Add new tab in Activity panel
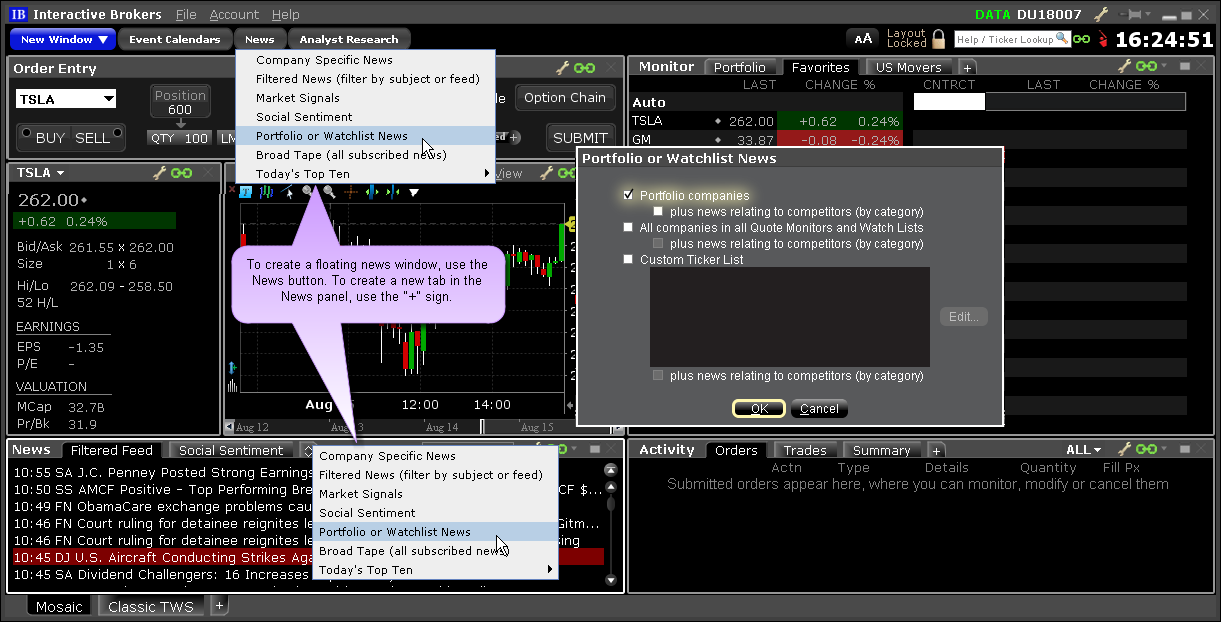The image size is (1221, 622). pyautogui.click(x=936, y=451)
